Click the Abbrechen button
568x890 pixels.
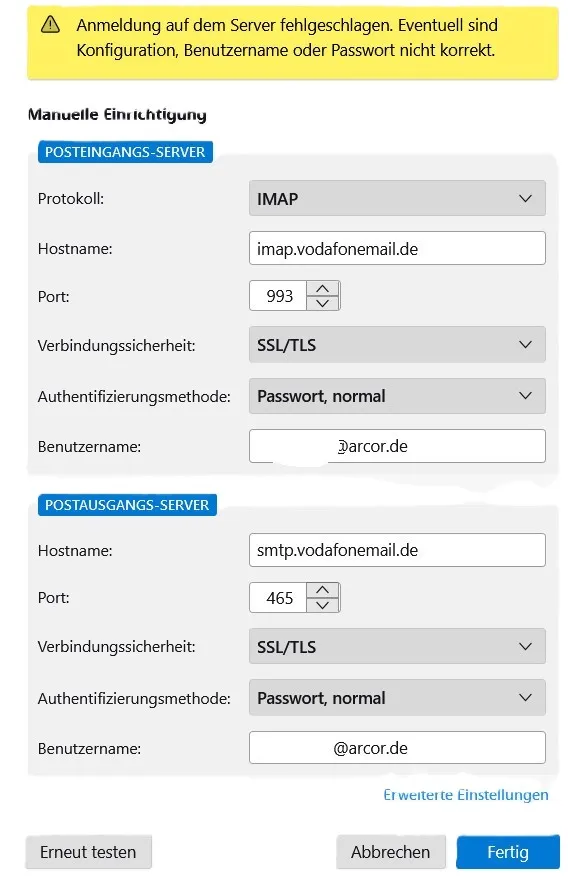click(x=390, y=852)
